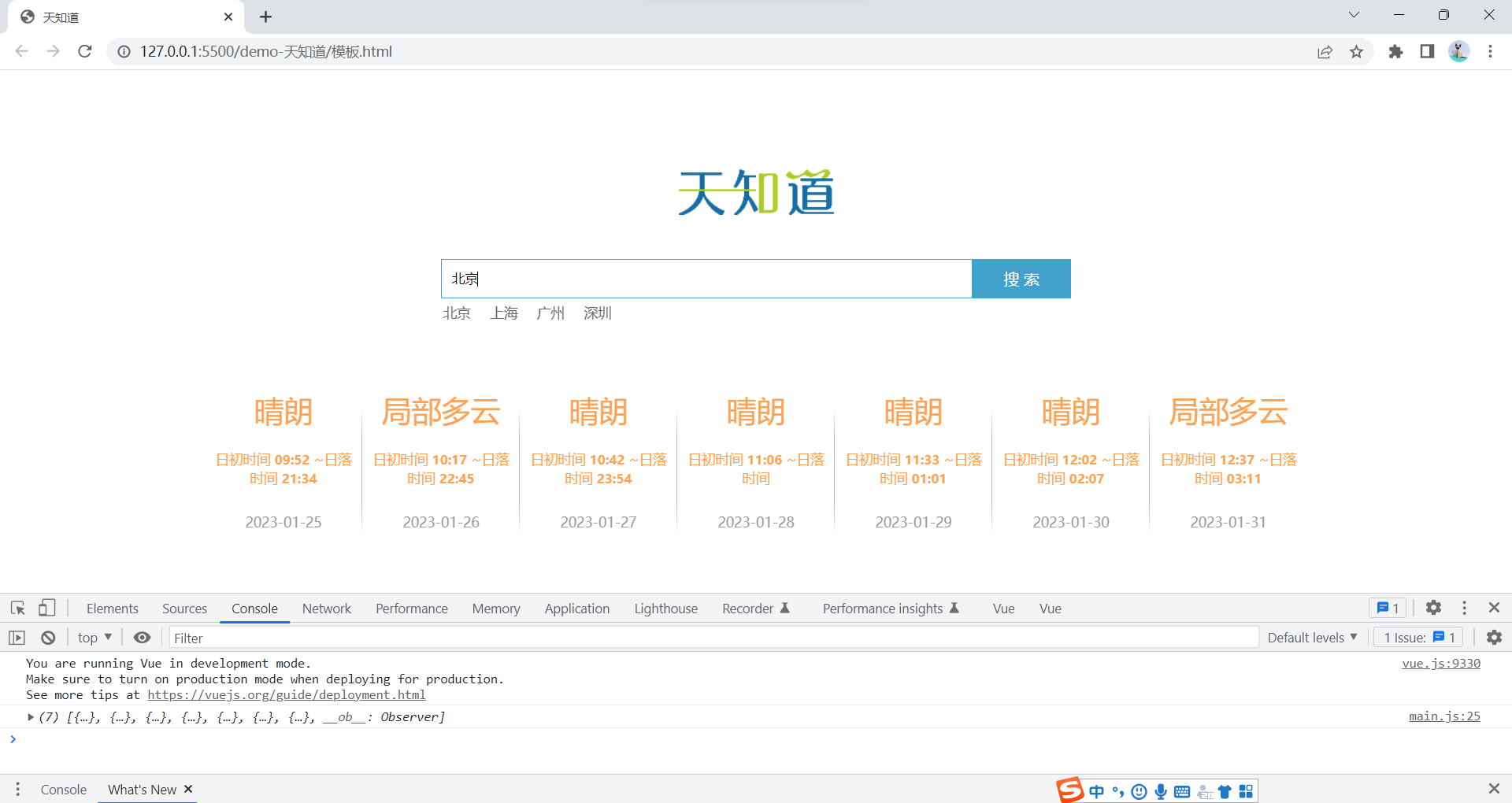1512x803 pixels.
Task: Expand the Observer array log entry
Action: (x=30, y=717)
